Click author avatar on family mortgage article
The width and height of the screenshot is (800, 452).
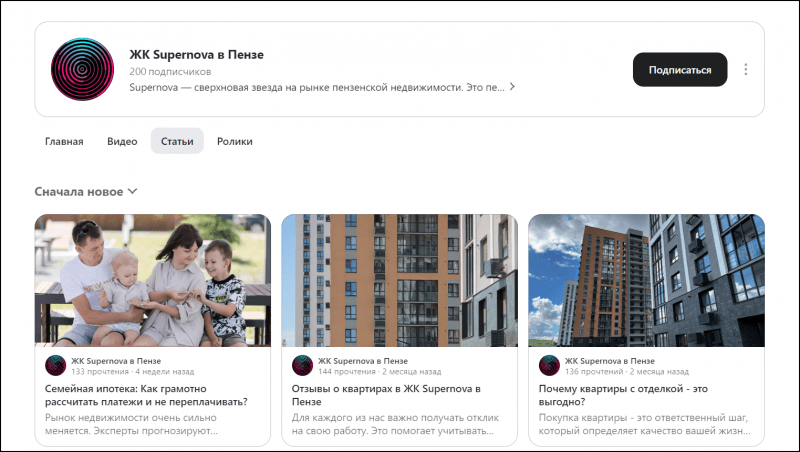point(56,365)
